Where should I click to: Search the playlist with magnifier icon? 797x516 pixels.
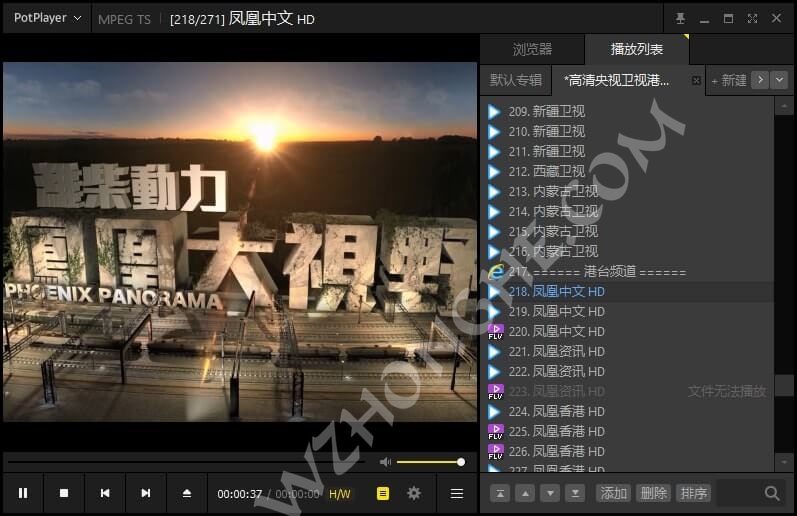[772, 493]
